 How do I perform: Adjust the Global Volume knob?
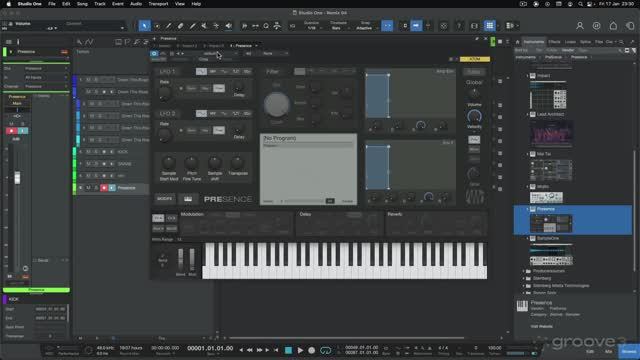[x=474, y=117]
